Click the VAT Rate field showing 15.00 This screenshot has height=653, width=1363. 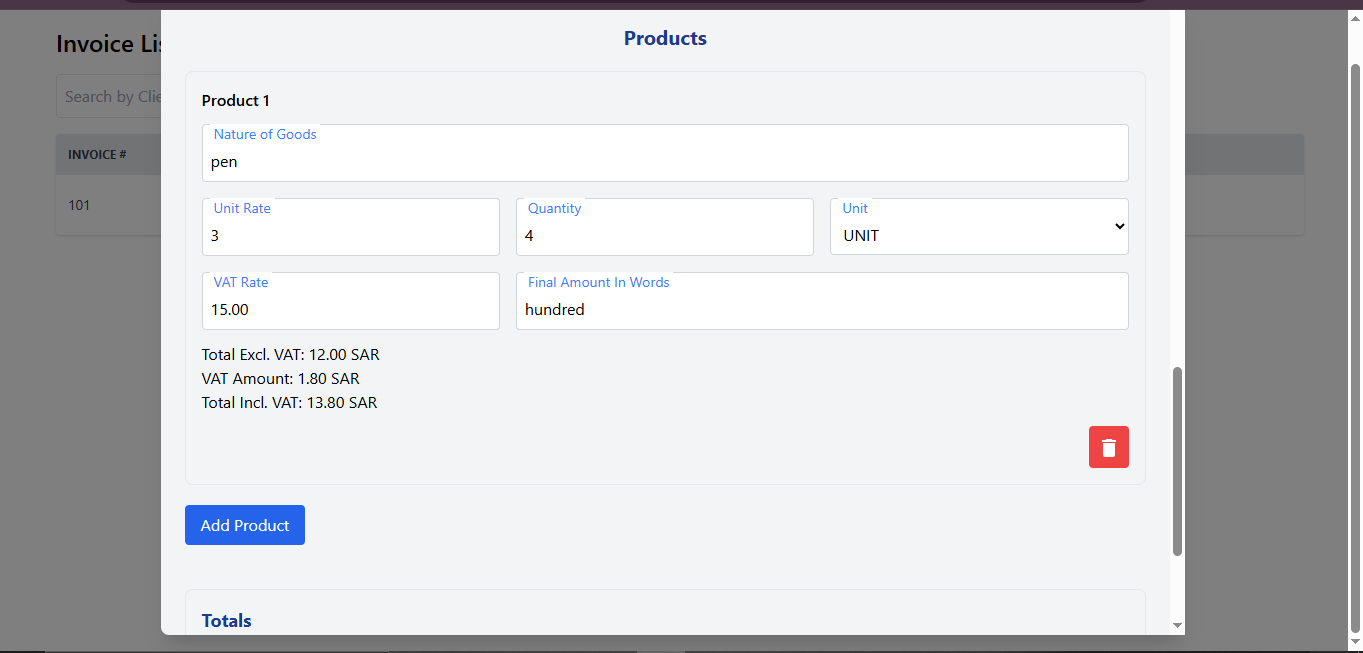pos(350,309)
